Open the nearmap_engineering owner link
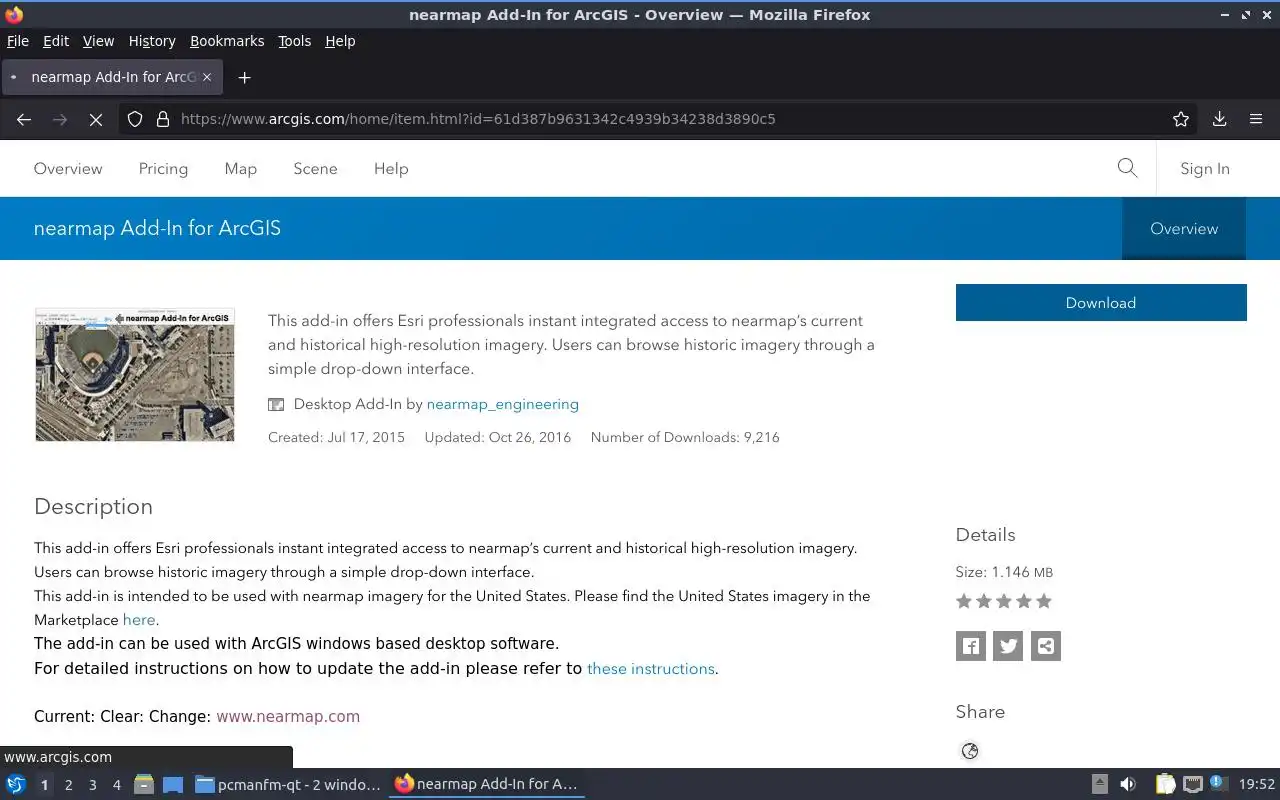 point(503,404)
